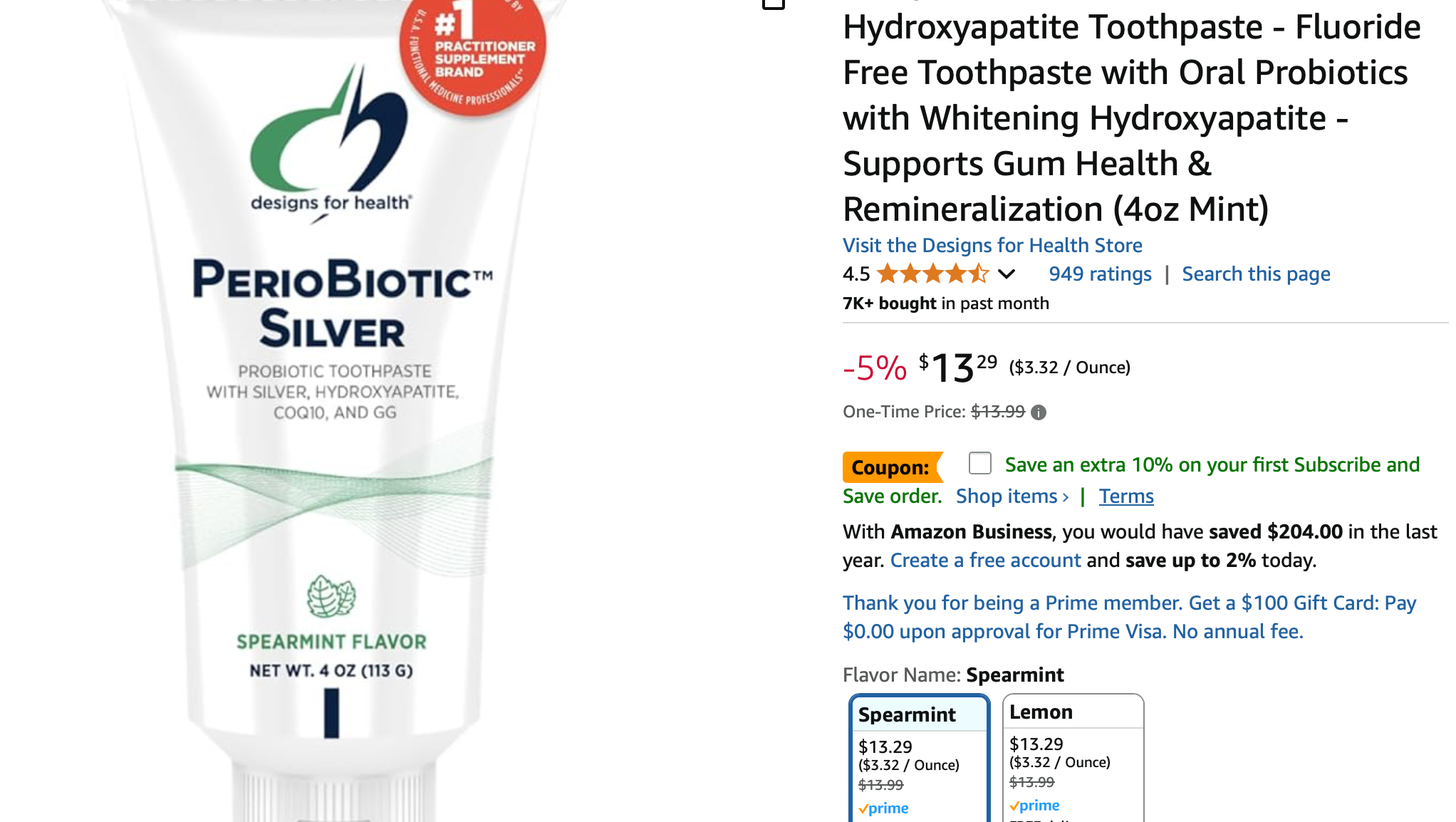Click the Prime logo in Spearmint option

(883, 808)
